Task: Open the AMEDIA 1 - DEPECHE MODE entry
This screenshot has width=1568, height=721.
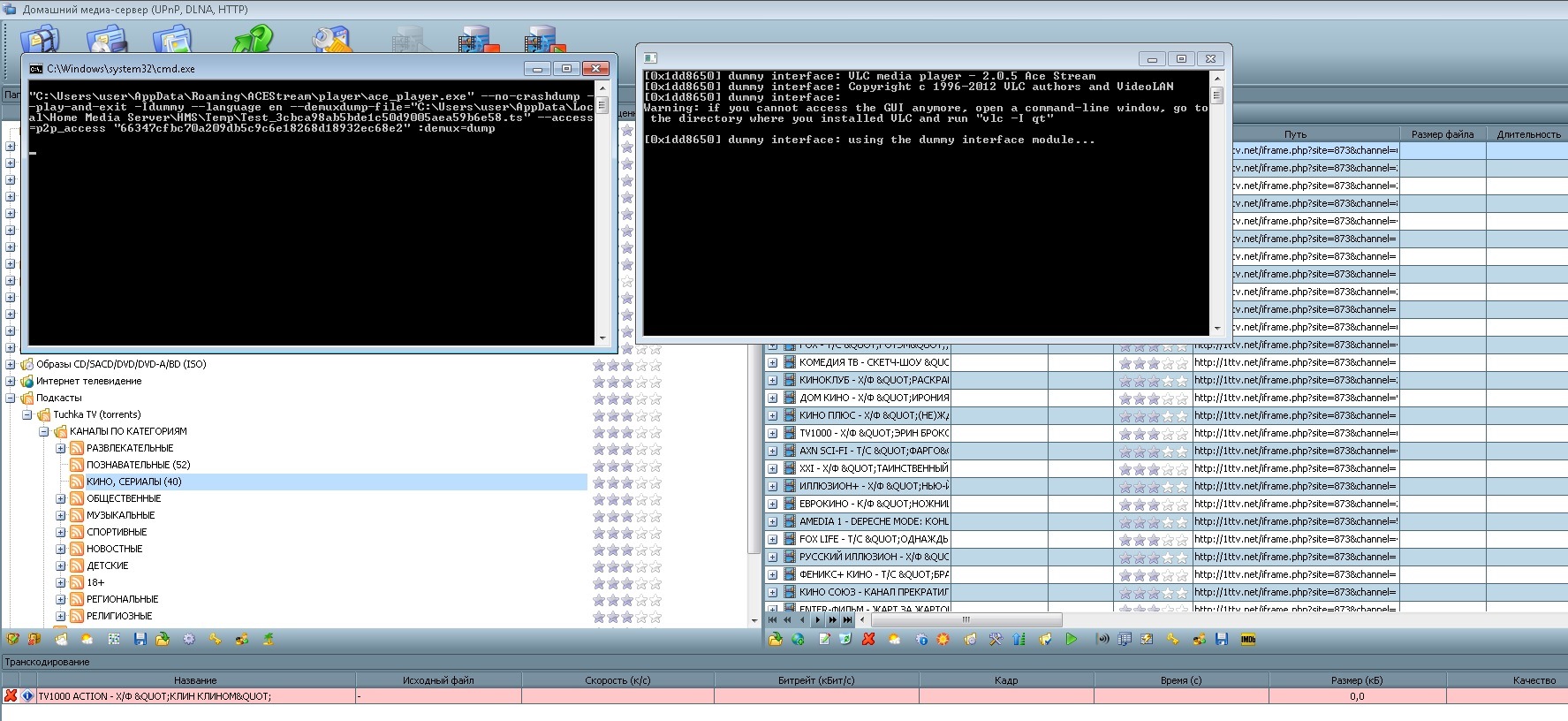Action: pos(873,521)
